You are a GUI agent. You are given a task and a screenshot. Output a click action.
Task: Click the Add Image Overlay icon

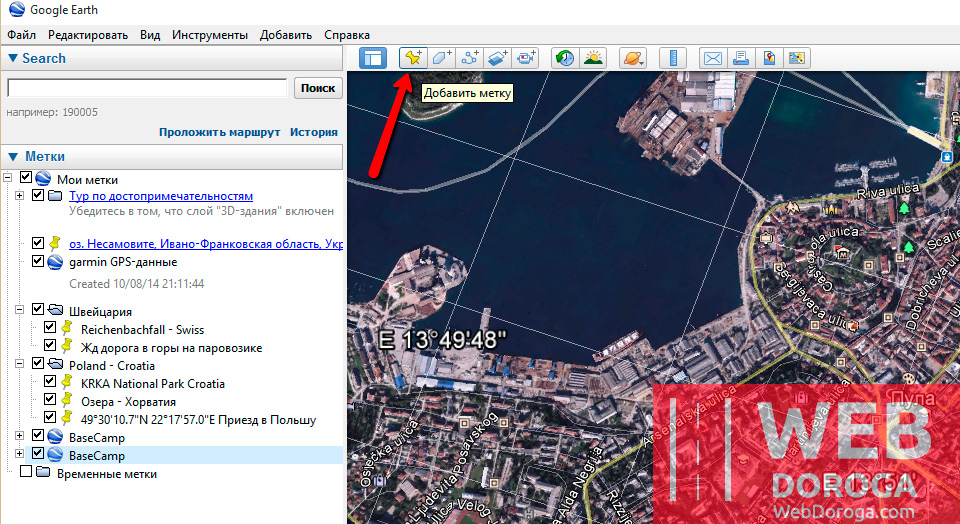[498, 58]
